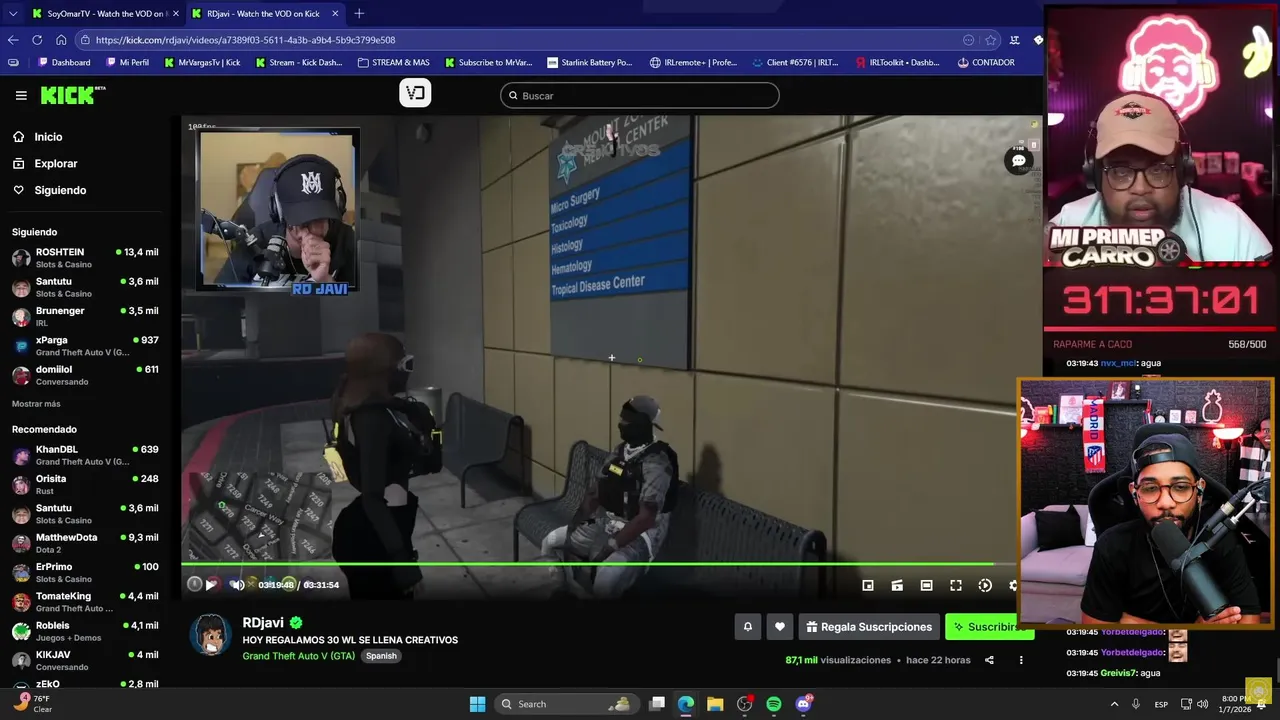Screen dimensions: 1280x720
Task: Close the SoyOmarTV tab
Action: [176, 13]
